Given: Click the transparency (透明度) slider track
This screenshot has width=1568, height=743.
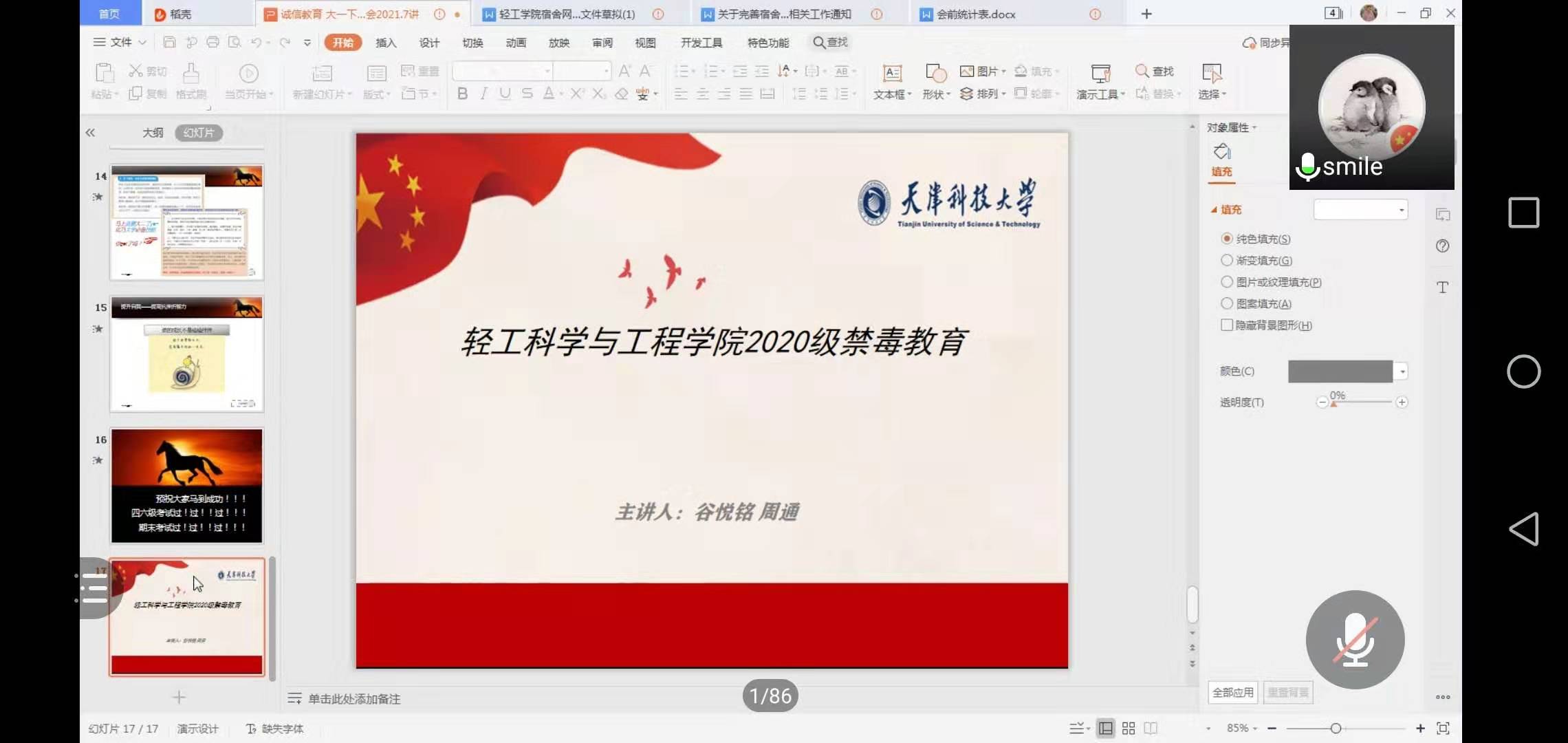Looking at the screenshot, I should (x=1362, y=402).
